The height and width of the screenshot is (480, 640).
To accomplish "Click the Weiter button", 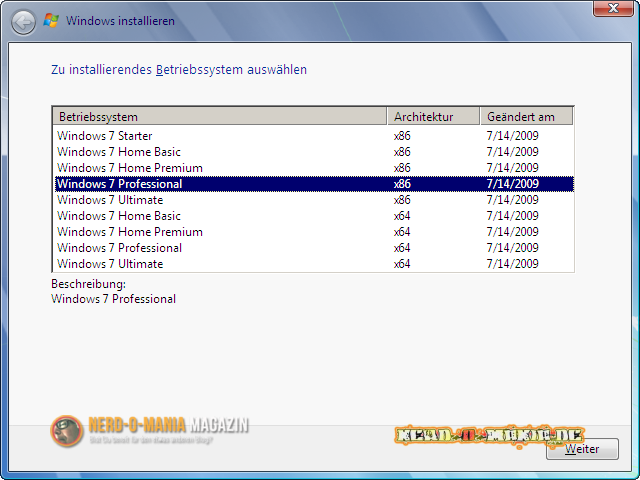I will coord(582,449).
